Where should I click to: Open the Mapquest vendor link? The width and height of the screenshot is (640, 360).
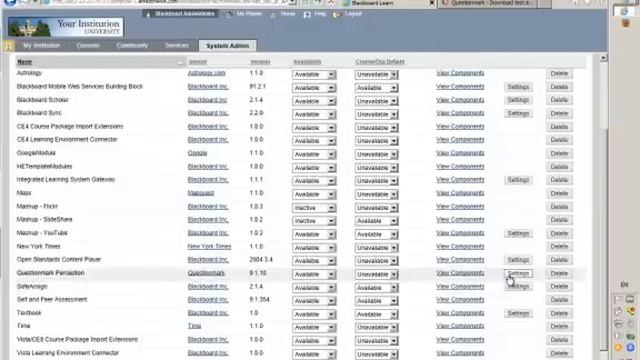pos(201,193)
